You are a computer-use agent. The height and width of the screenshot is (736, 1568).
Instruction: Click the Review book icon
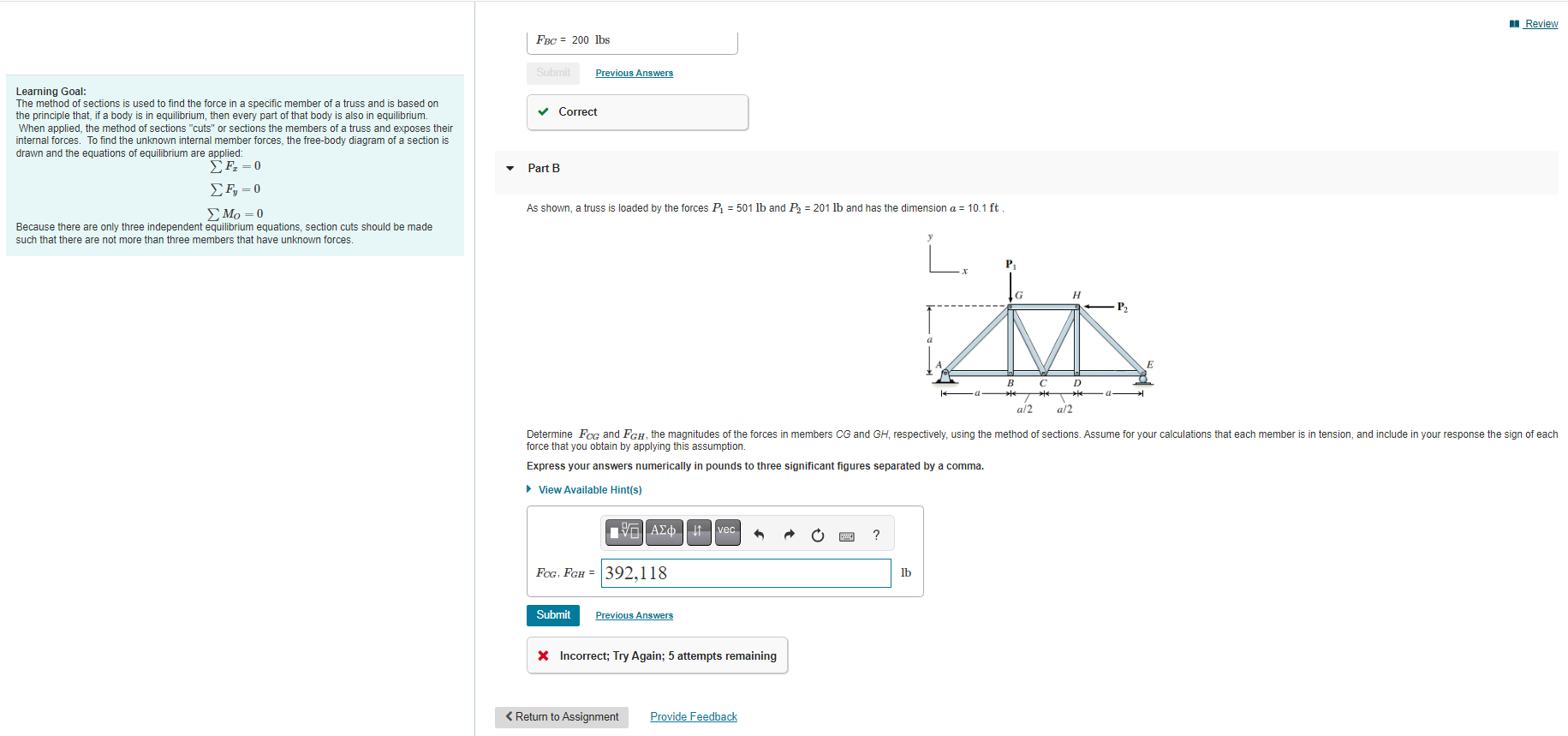click(1514, 24)
